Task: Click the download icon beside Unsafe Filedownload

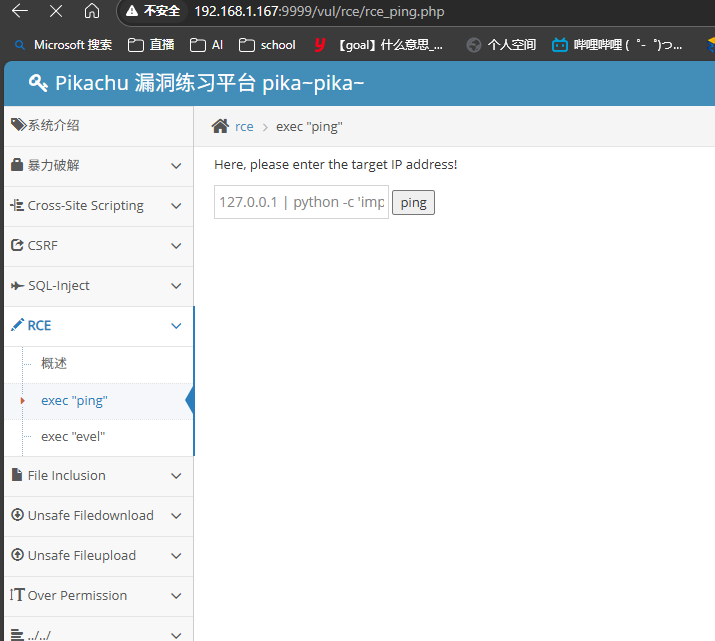Action: (x=17, y=515)
